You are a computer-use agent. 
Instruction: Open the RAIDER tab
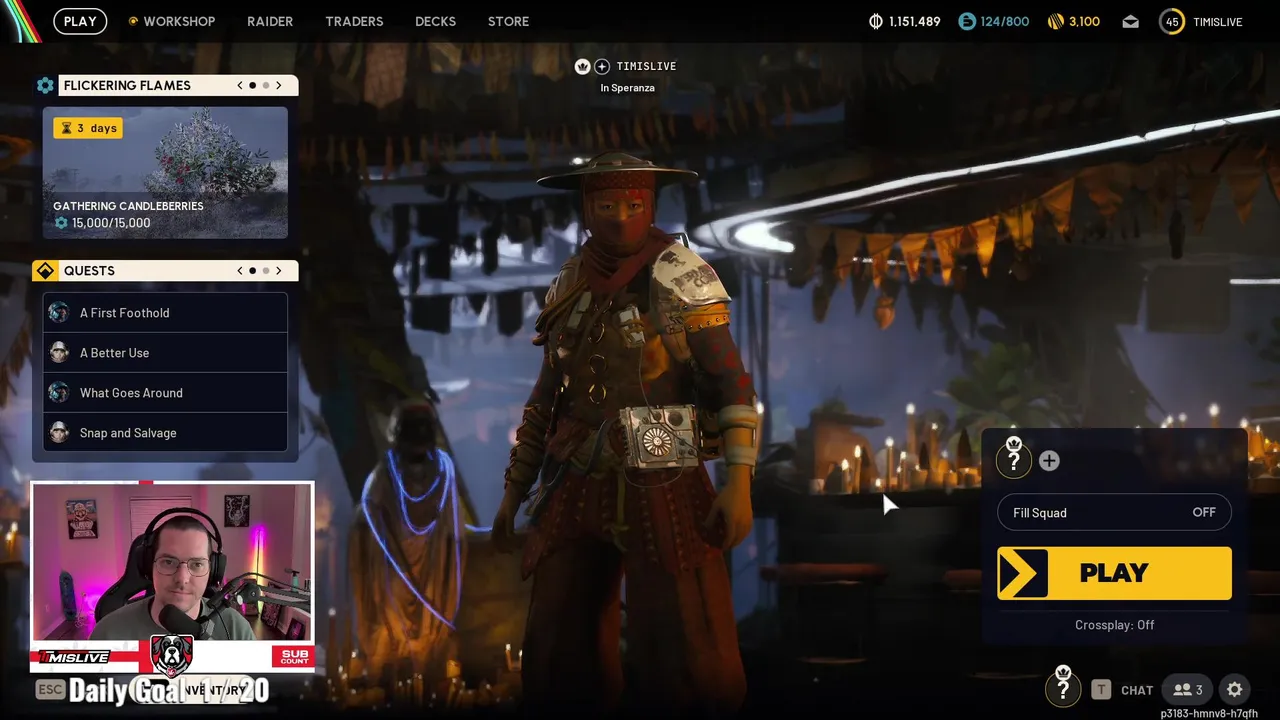pos(270,21)
